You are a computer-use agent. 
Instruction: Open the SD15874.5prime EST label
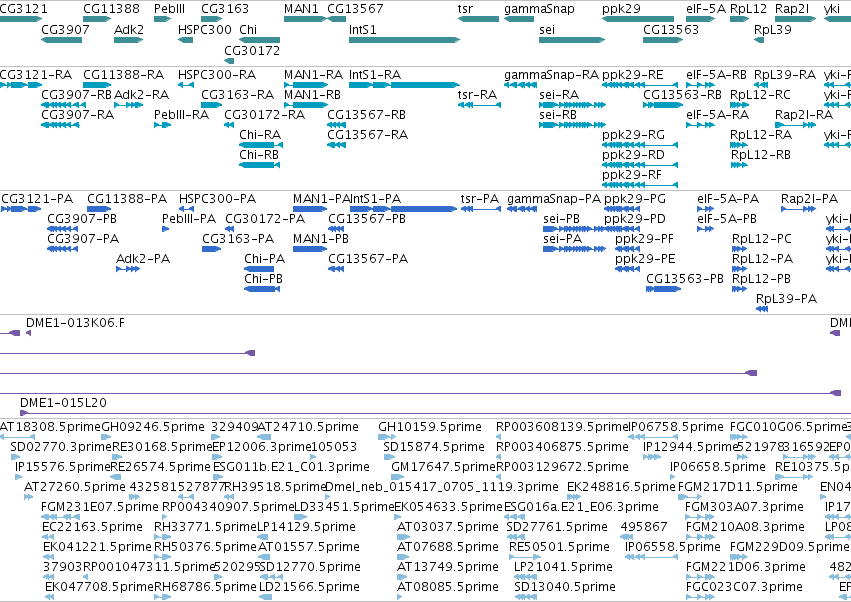point(434,448)
